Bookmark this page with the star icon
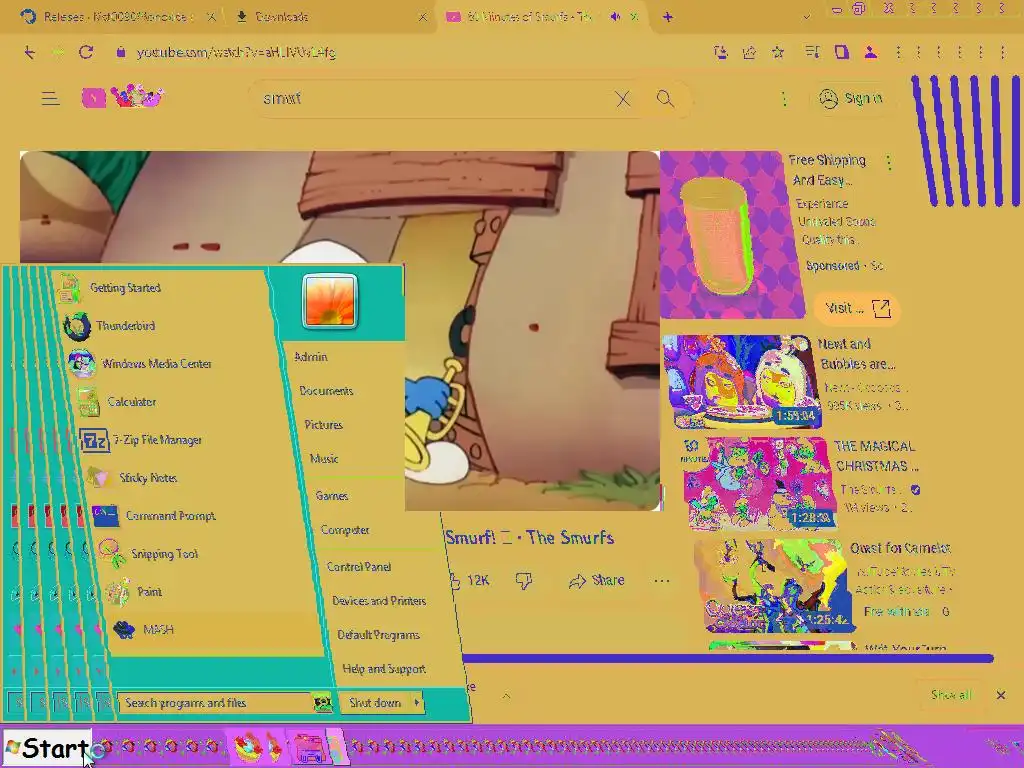 (x=778, y=52)
